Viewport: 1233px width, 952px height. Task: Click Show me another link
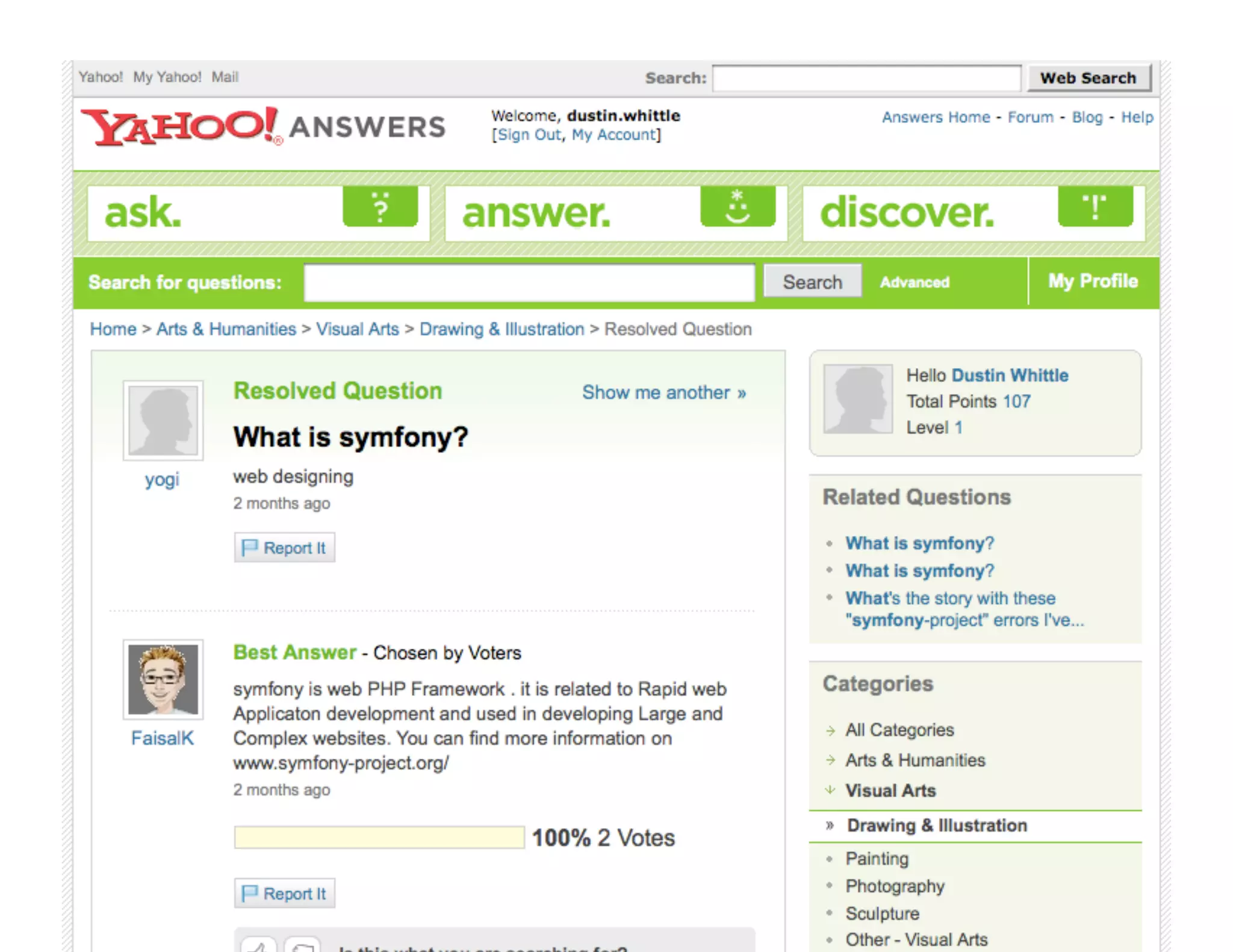[x=664, y=393]
